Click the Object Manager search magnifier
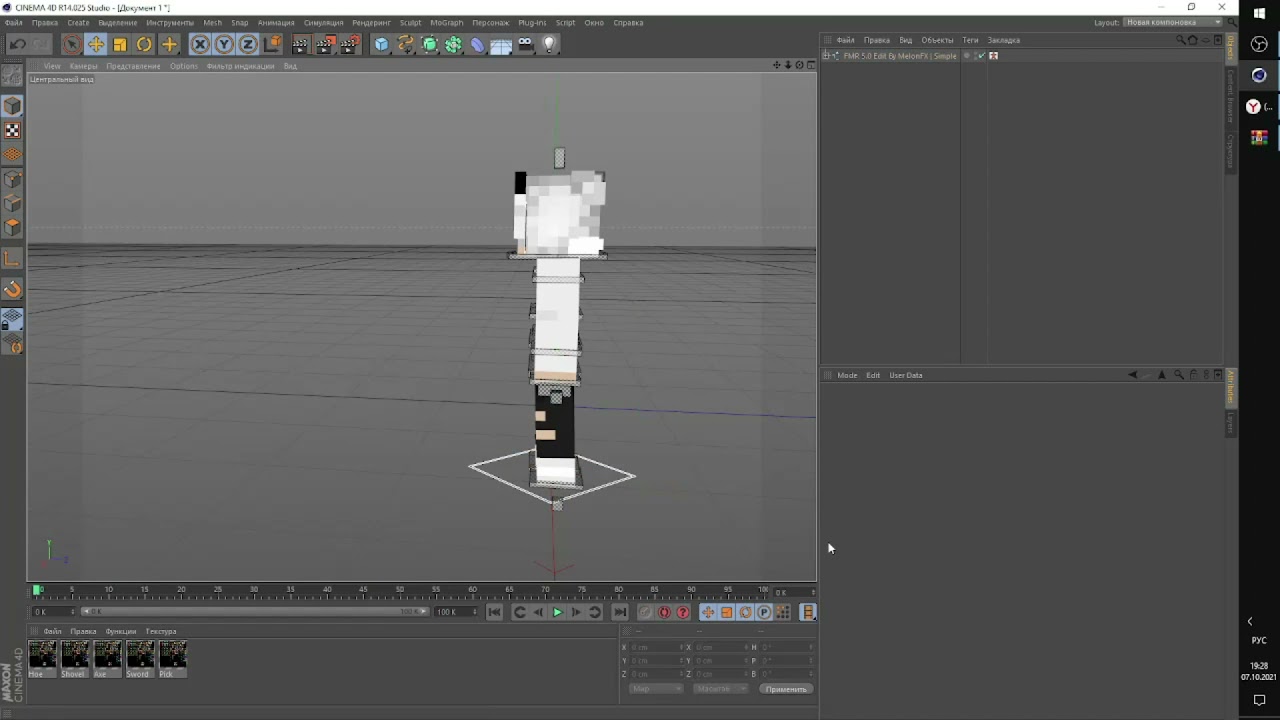1280x720 pixels. coord(1181,40)
